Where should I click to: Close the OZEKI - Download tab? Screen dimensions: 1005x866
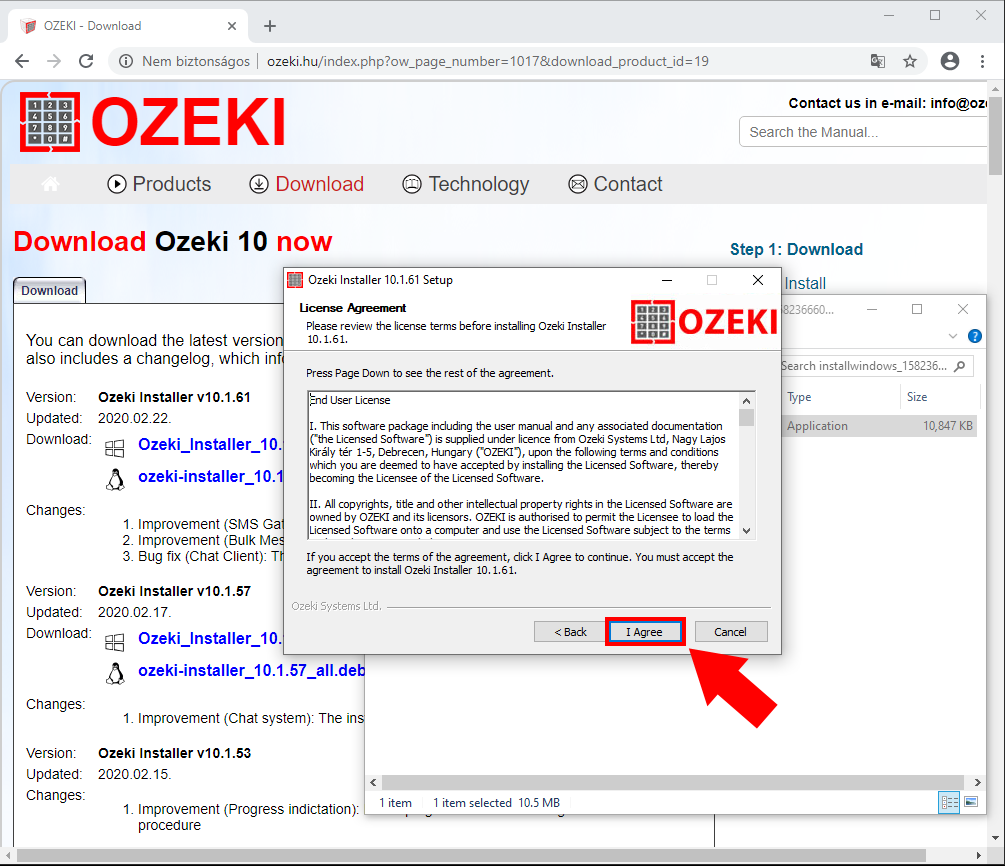click(232, 26)
